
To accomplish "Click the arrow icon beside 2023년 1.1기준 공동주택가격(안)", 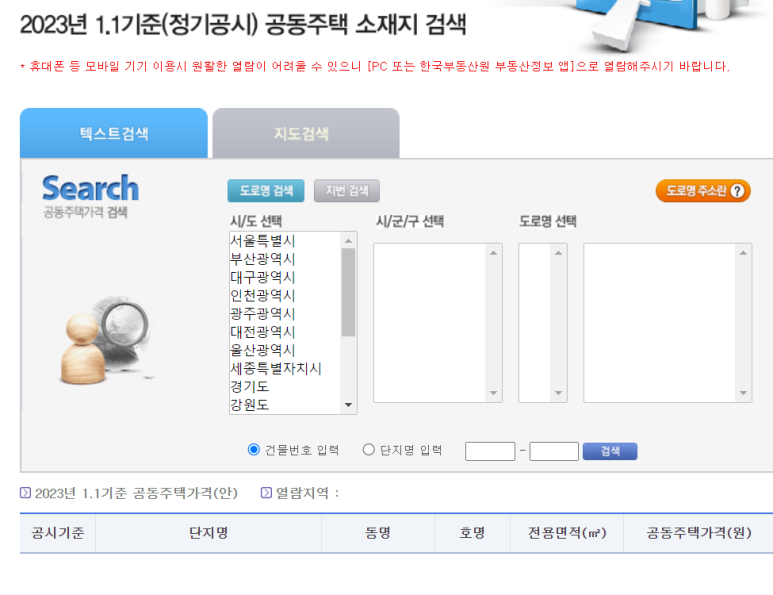I will pos(25,492).
